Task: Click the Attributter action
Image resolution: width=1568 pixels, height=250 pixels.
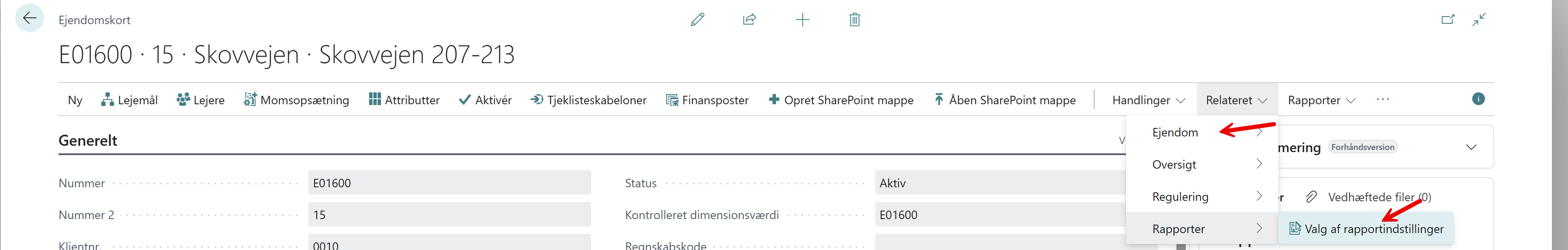Action: 404,100
